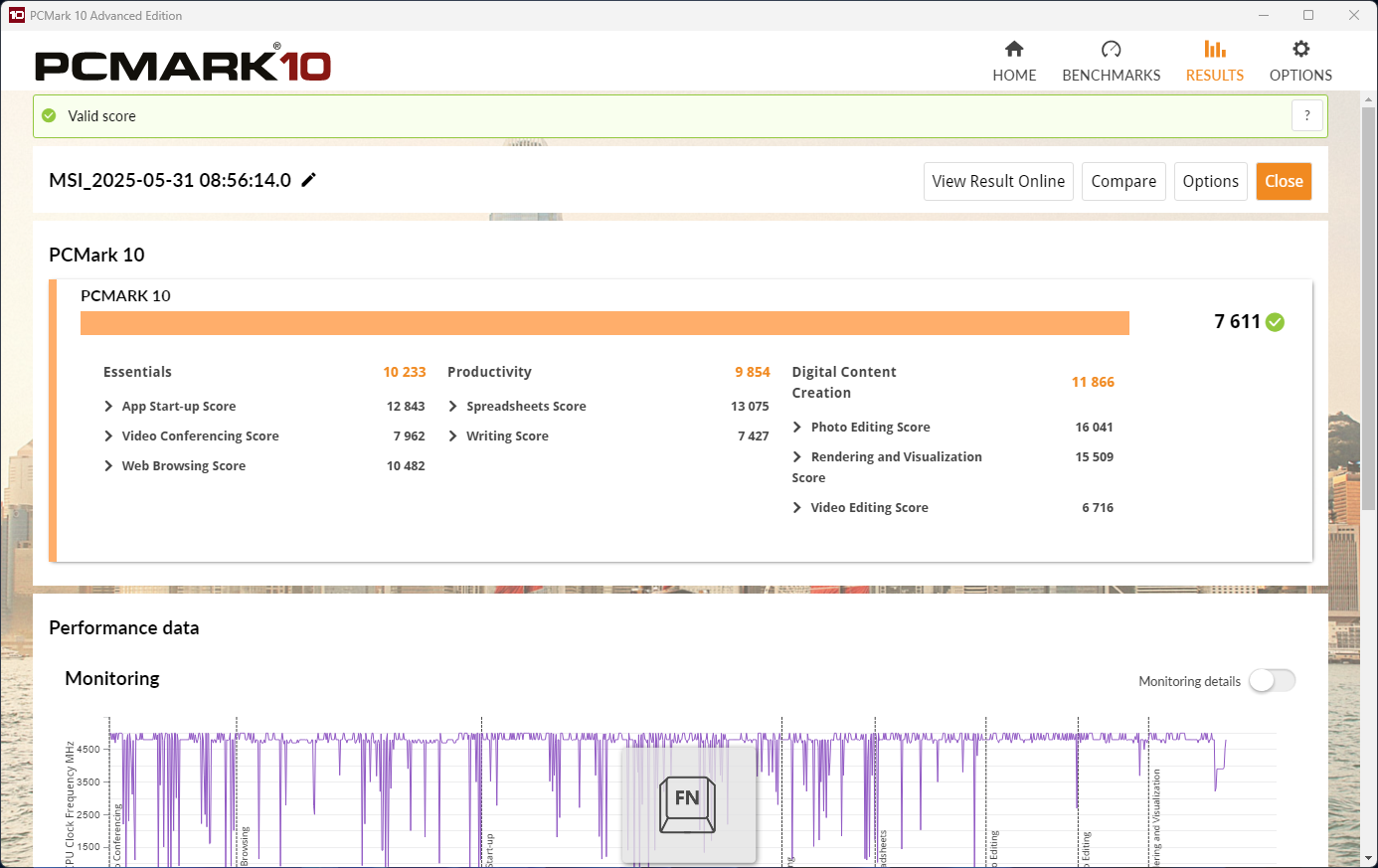Click the FN key overlay icon

pyautogui.click(x=687, y=804)
